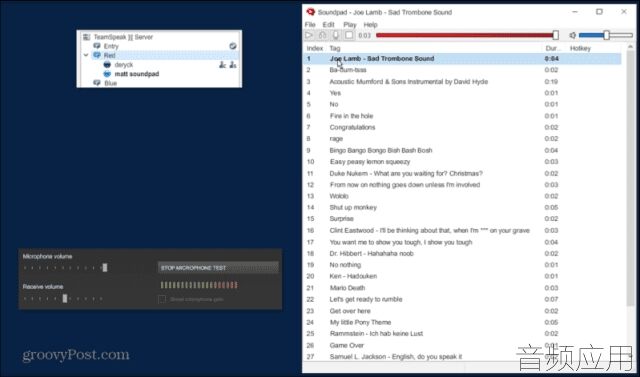Open the Help menu in Soundpad
Viewport: 640px width, 377px height.
[371, 24]
